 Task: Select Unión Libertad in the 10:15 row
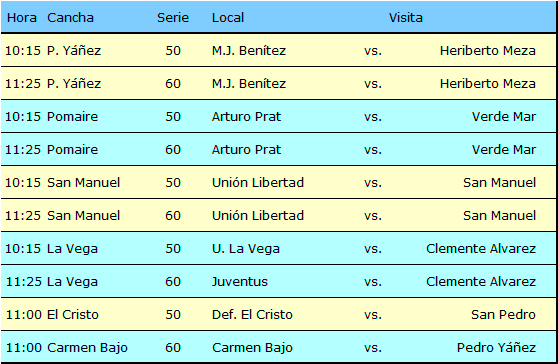(258, 183)
